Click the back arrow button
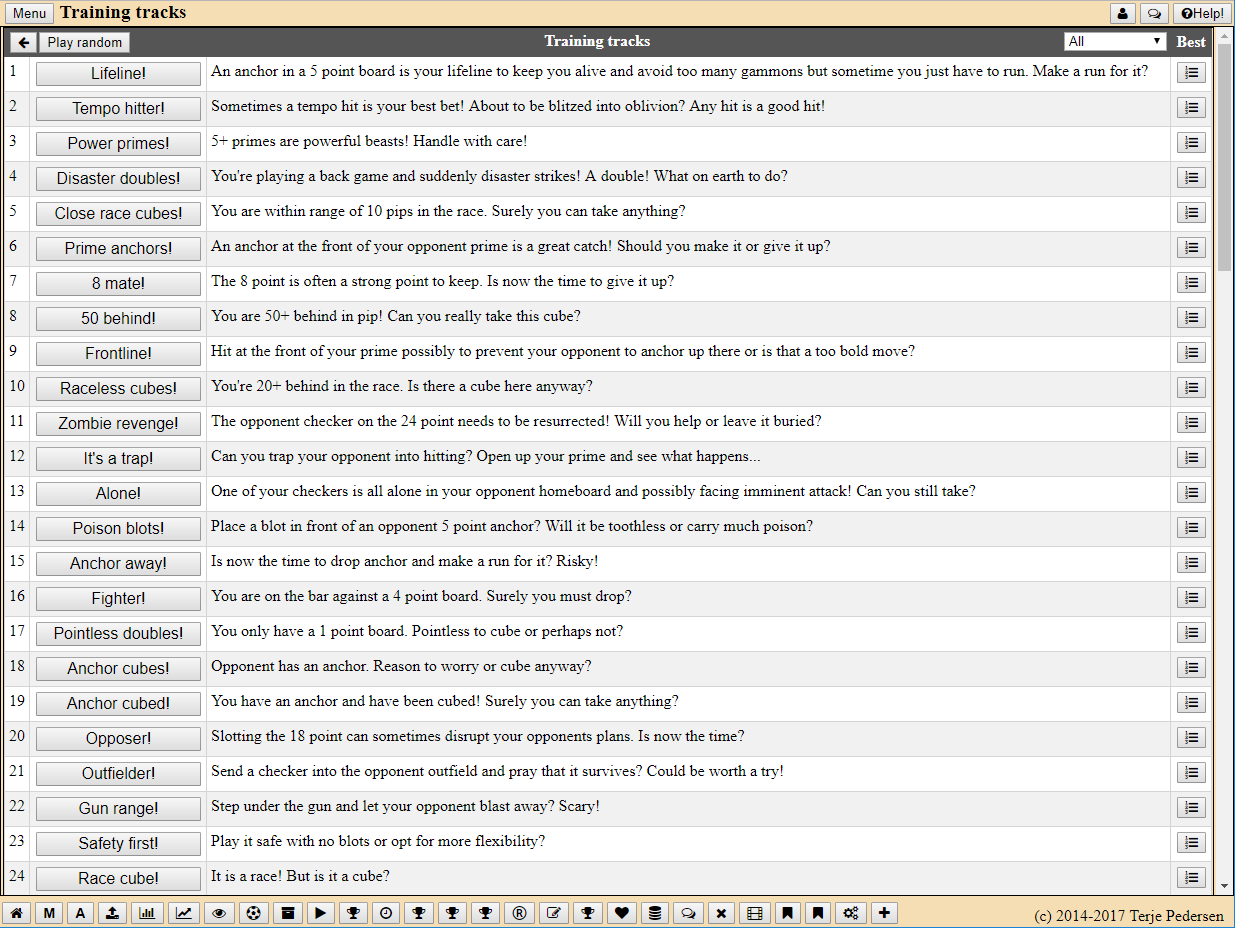This screenshot has width=1235, height=928. coord(23,42)
